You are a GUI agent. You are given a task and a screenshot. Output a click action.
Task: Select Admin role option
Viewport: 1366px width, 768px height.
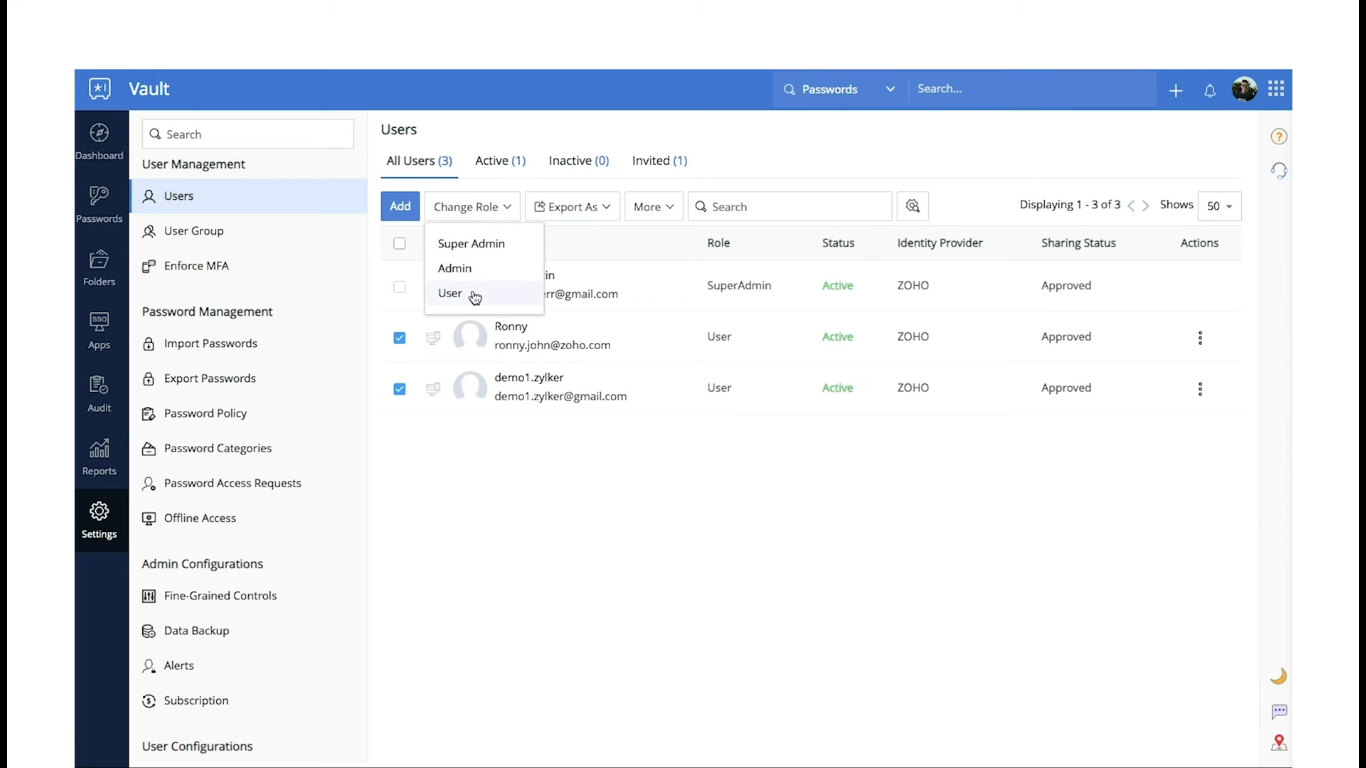[x=484, y=268]
